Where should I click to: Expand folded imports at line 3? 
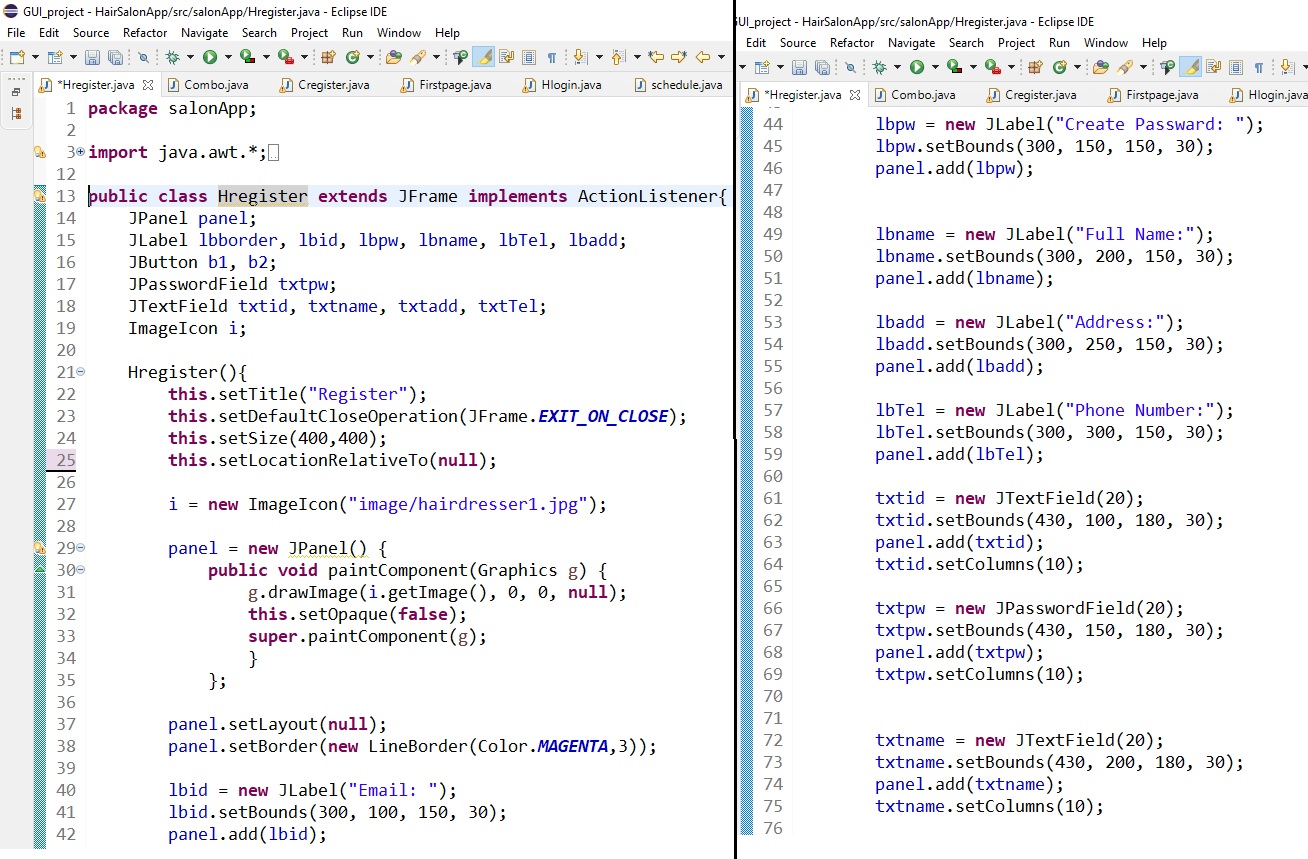click(80, 152)
